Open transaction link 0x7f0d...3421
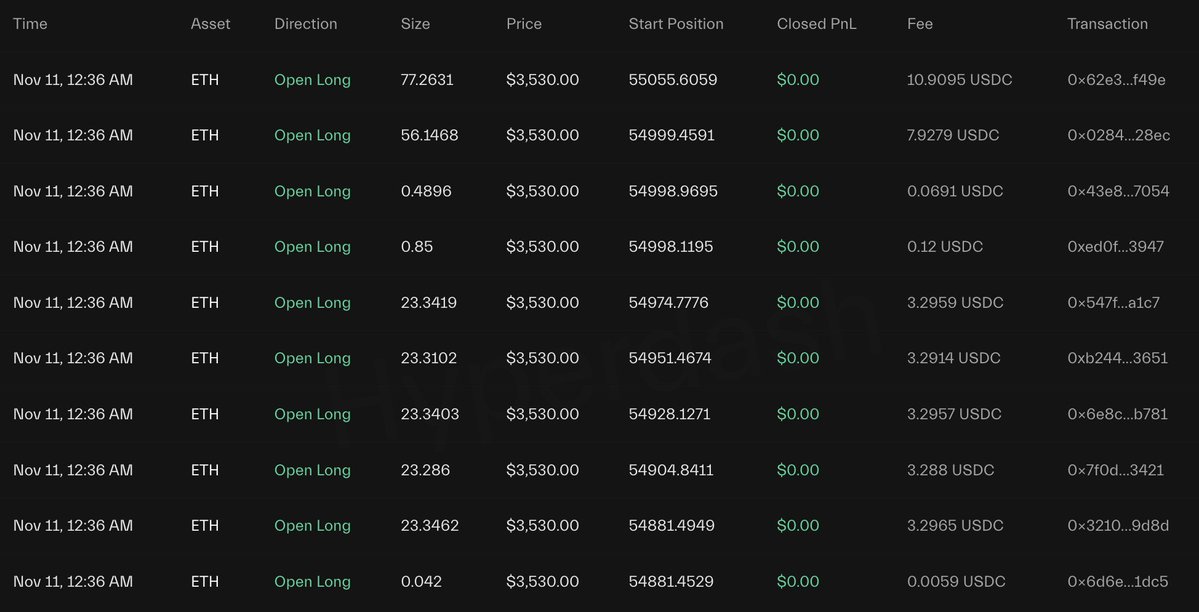The image size is (1199, 612). click(x=1115, y=470)
